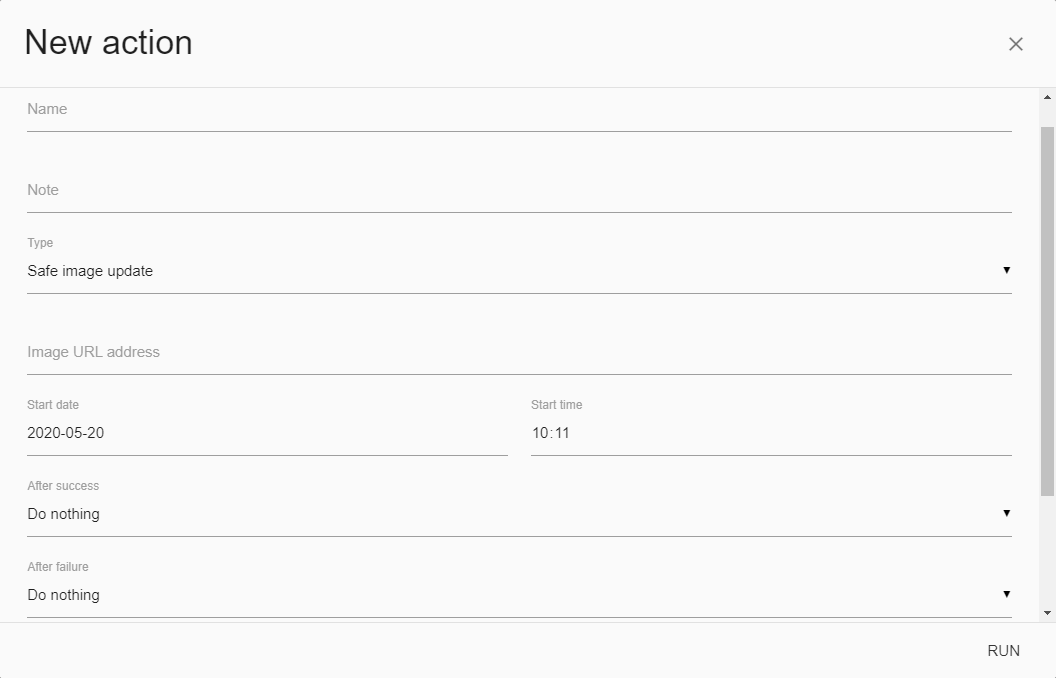The height and width of the screenshot is (678, 1056).
Task: Click the New action dialog title
Action: point(109,43)
